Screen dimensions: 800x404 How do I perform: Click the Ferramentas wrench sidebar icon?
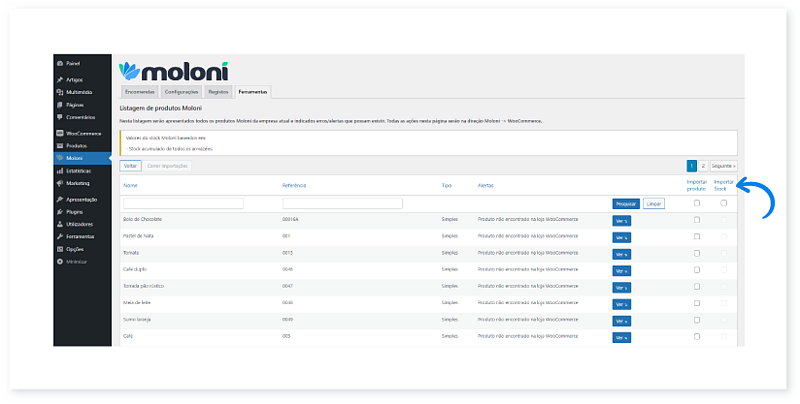(60, 237)
